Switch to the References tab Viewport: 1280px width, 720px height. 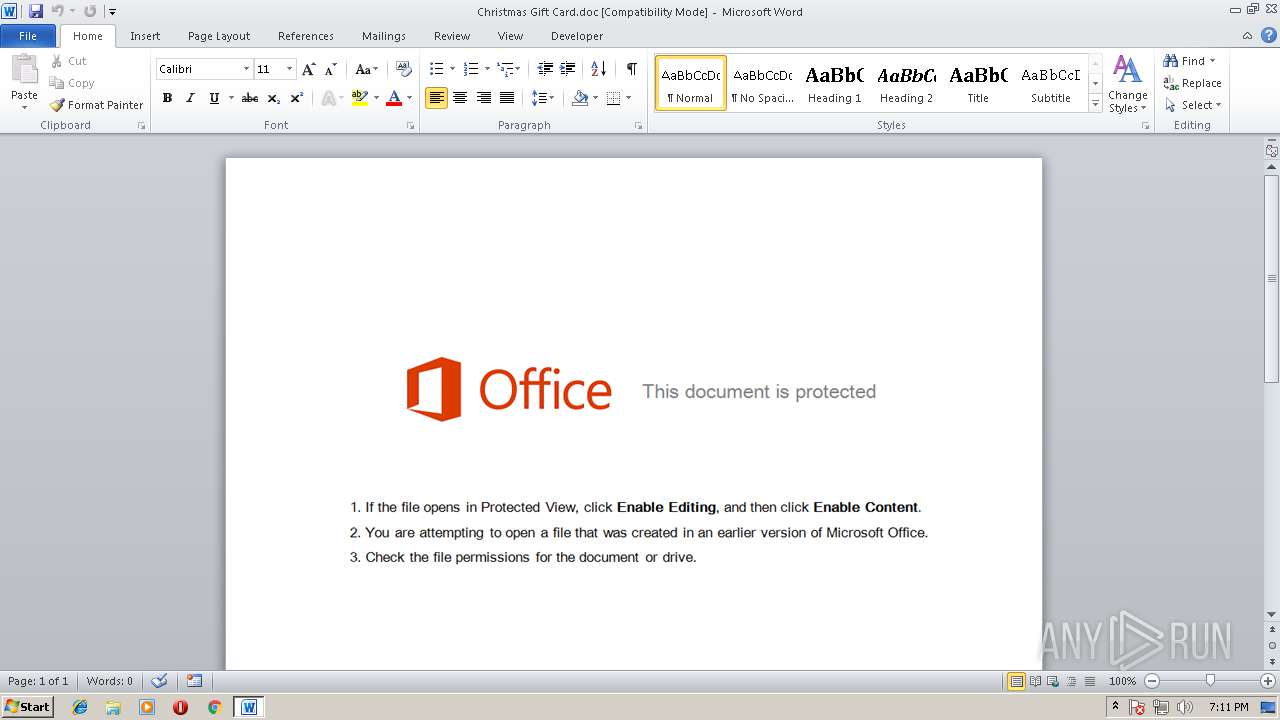click(306, 36)
